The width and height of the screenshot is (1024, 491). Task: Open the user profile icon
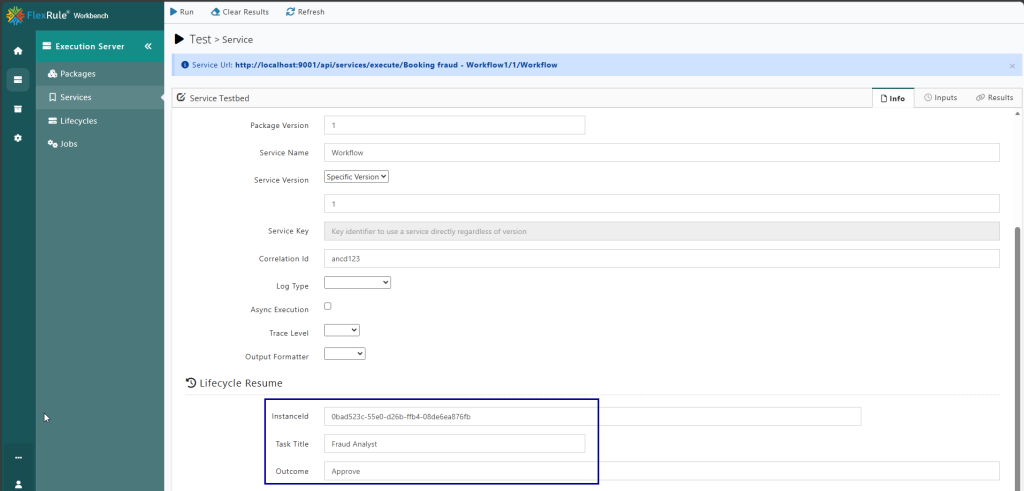(x=18, y=484)
